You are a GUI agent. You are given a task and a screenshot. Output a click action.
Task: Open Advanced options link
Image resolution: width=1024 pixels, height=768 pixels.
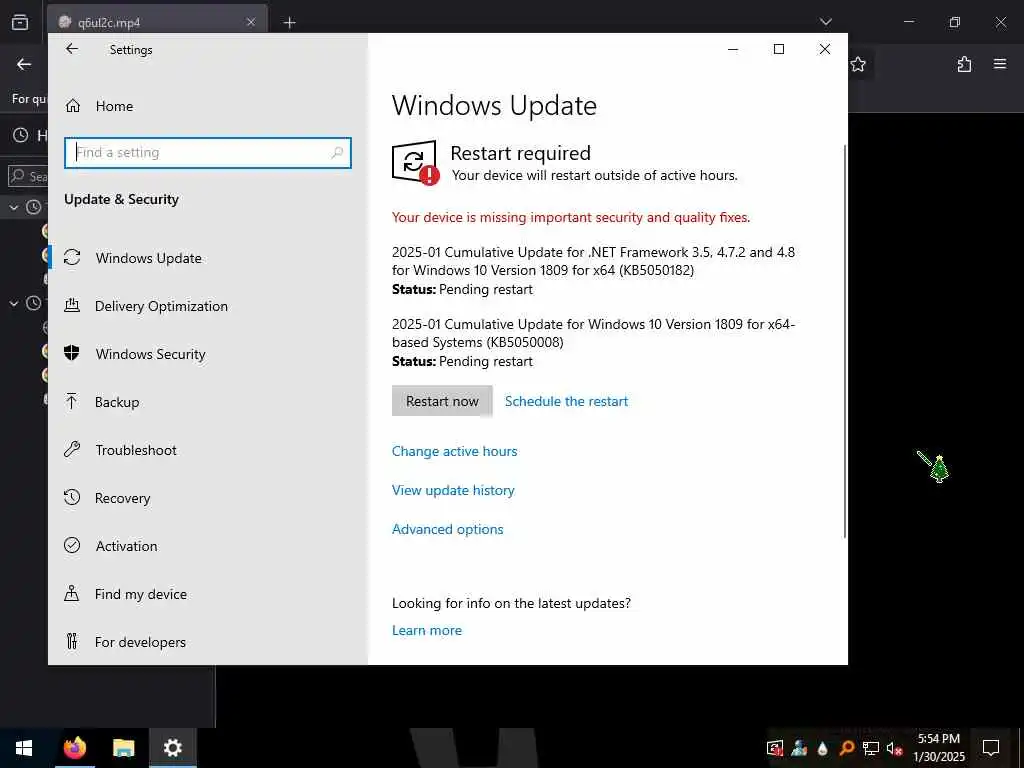pyautogui.click(x=447, y=529)
